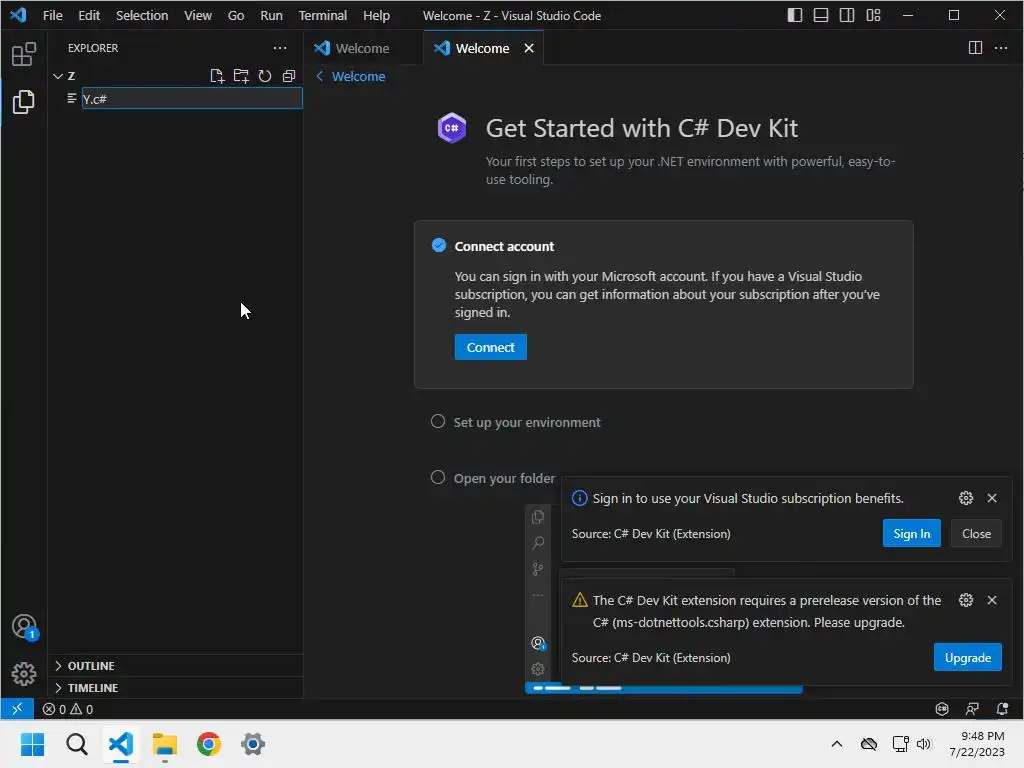The height and width of the screenshot is (768, 1024).
Task: Click the New File icon in Explorer
Action: (x=217, y=76)
